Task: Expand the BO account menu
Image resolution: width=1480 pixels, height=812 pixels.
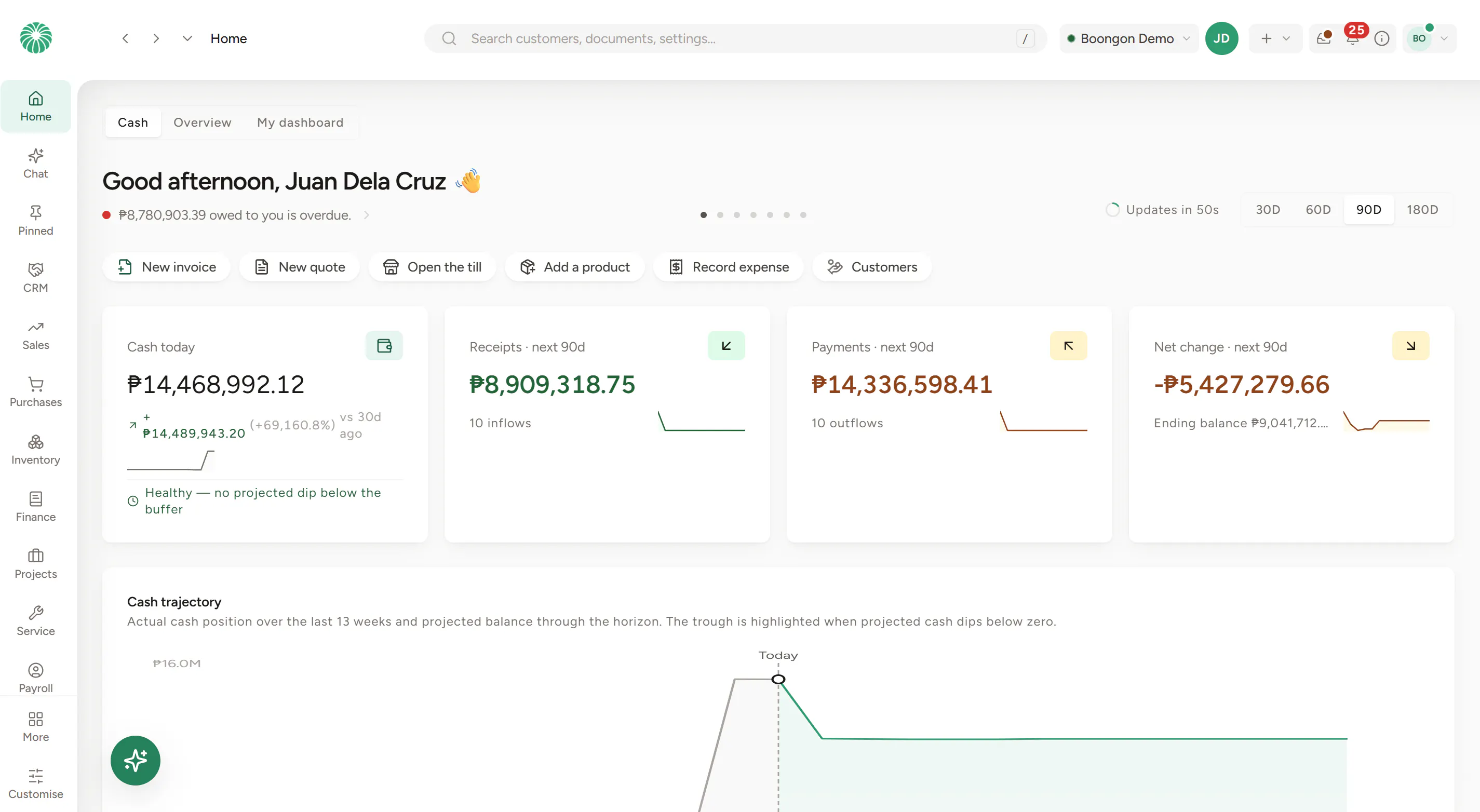Action: tap(1430, 38)
